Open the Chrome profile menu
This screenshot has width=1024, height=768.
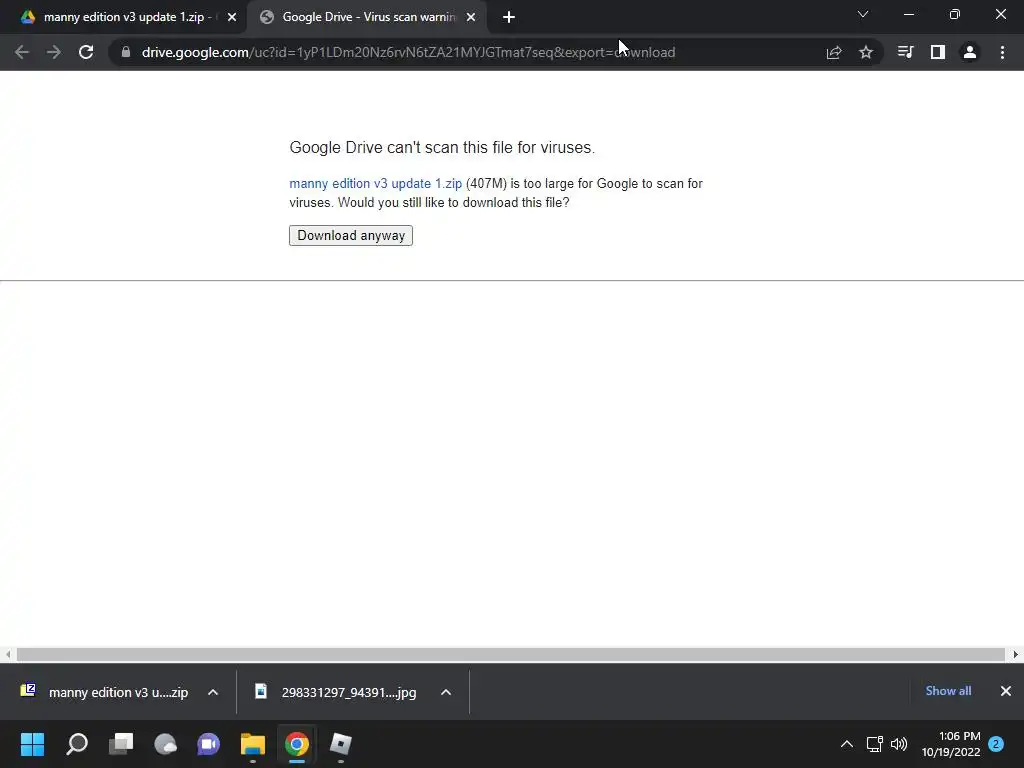coord(970,52)
